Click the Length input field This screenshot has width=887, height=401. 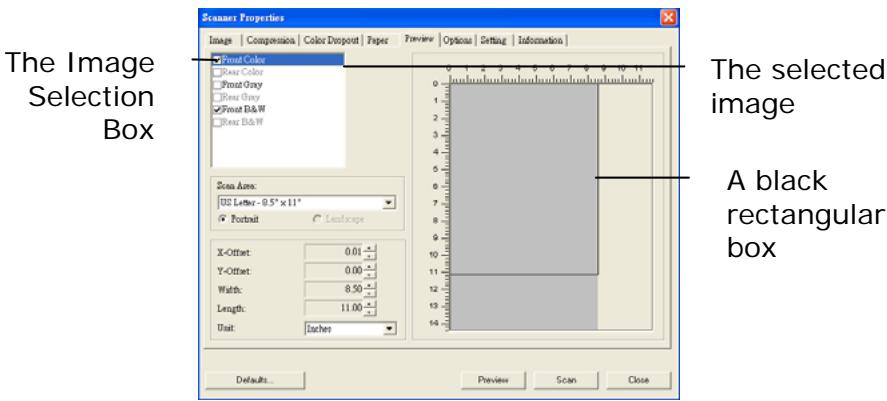click(334, 308)
